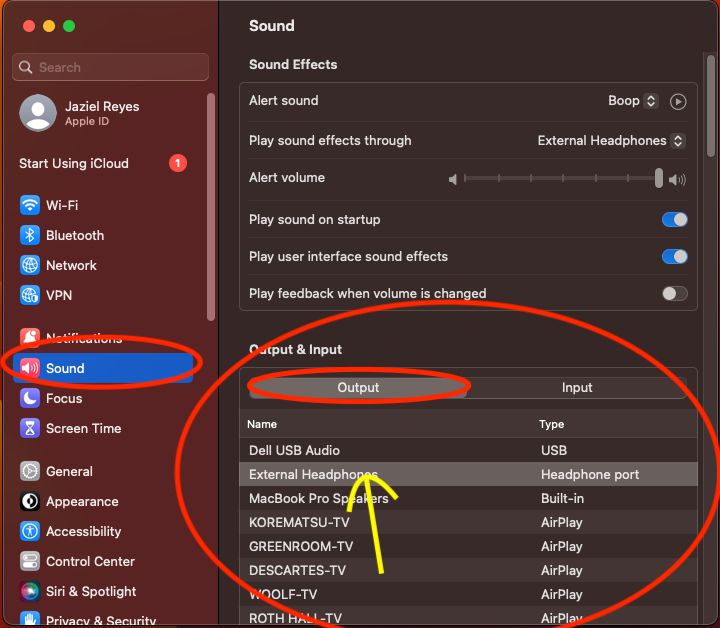
Task: Enable feedback when volume is changed
Action: coord(675,293)
